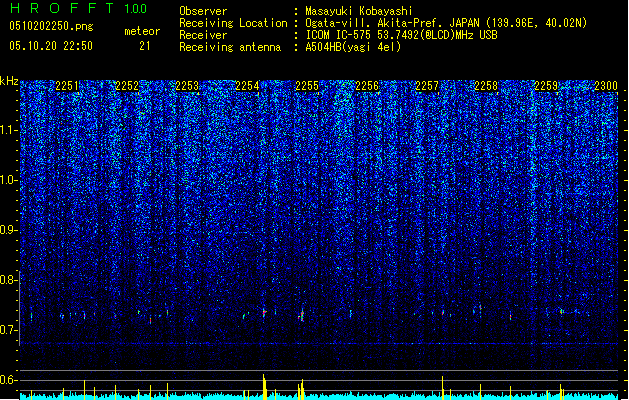
Task: Click the yellow level spike below 2257
Action: (x=442, y=388)
